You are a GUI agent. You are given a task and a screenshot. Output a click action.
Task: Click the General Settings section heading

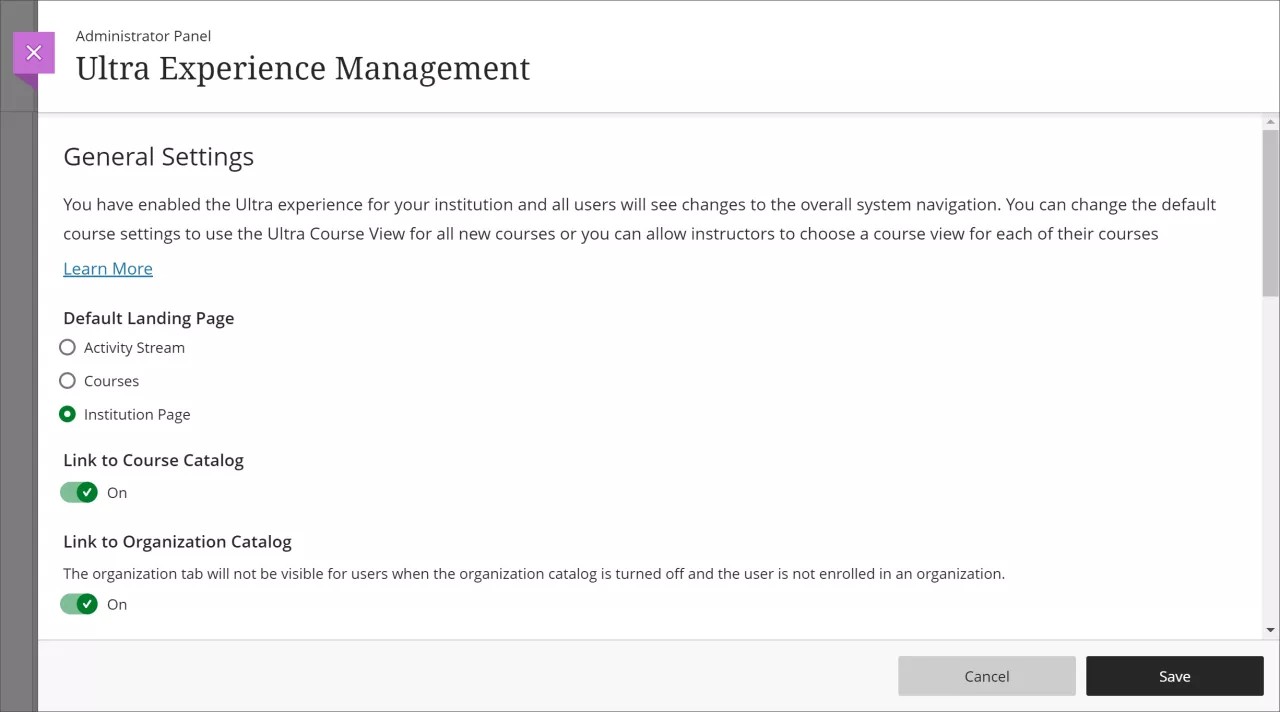pyautogui.click(x=158, y=156)
